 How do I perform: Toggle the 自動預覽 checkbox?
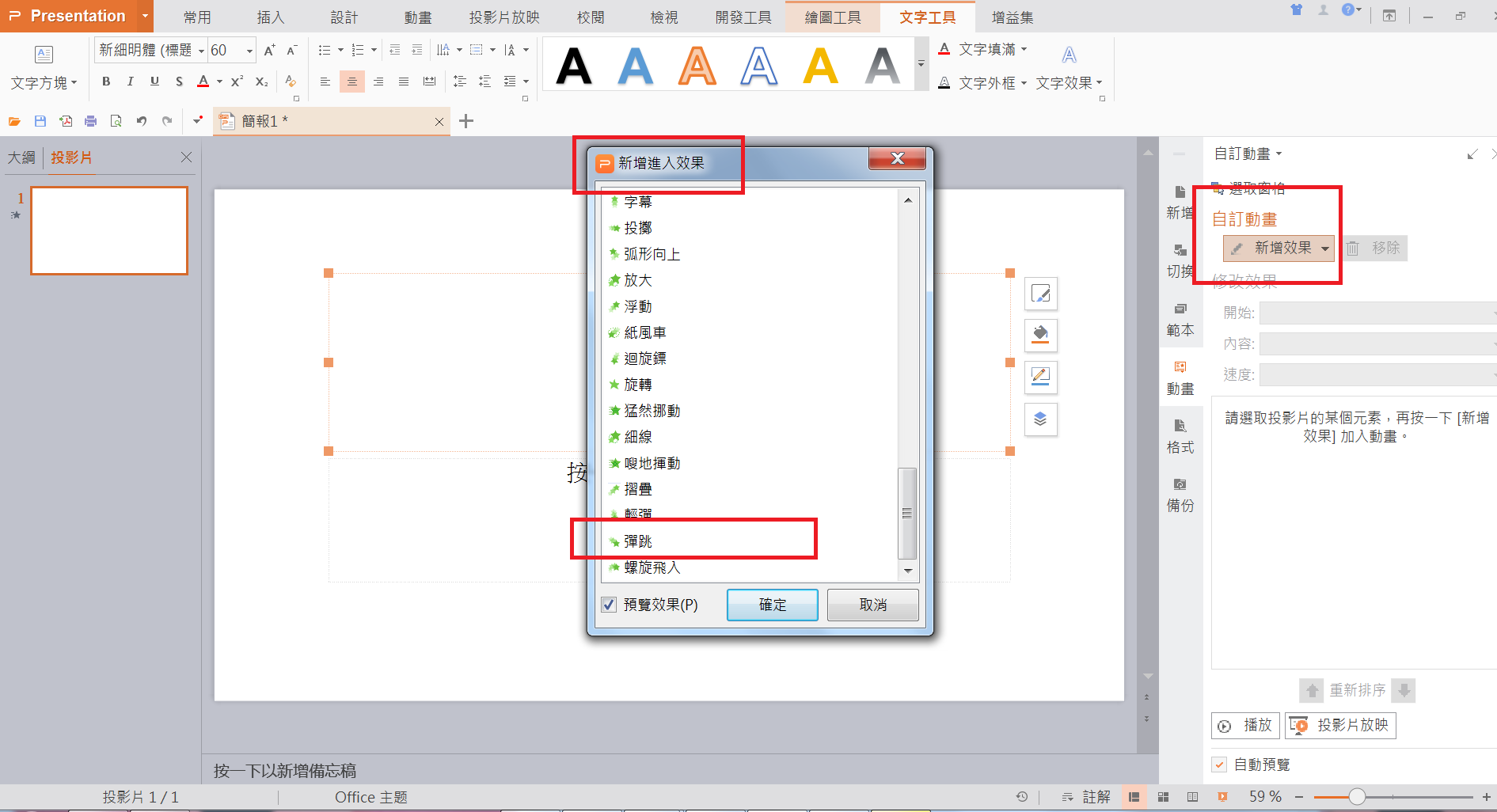point(1220,765)
